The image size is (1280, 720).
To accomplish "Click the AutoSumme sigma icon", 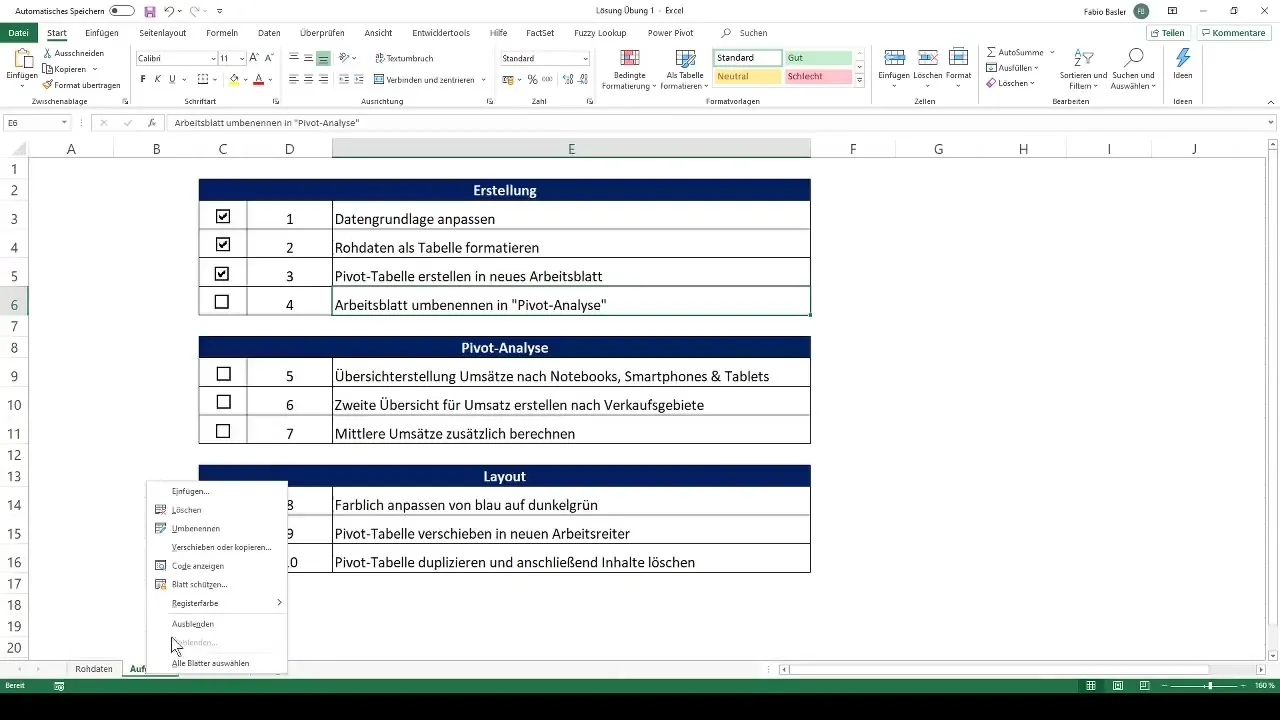I will click(991, 51).
